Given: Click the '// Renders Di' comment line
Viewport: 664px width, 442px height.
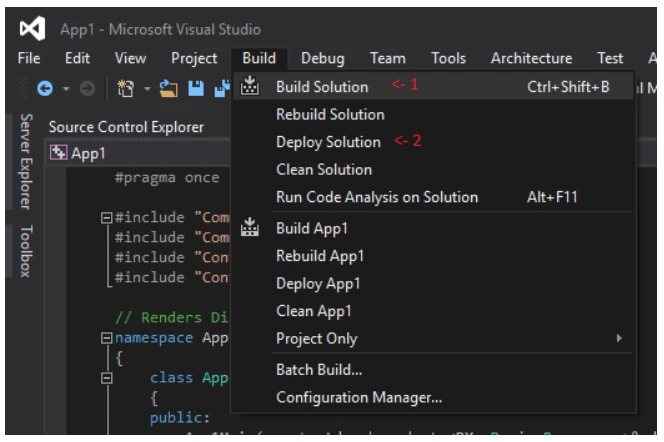Looking at the screenshot, I should 172,317.
